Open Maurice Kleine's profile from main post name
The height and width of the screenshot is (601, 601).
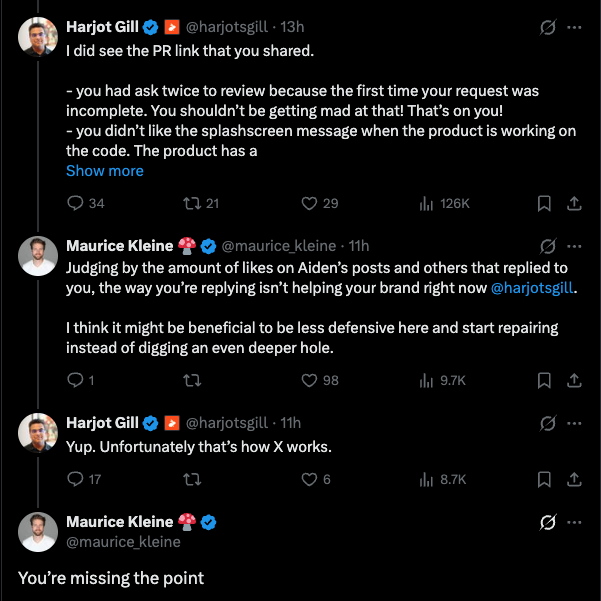click(x=120, y=522)
